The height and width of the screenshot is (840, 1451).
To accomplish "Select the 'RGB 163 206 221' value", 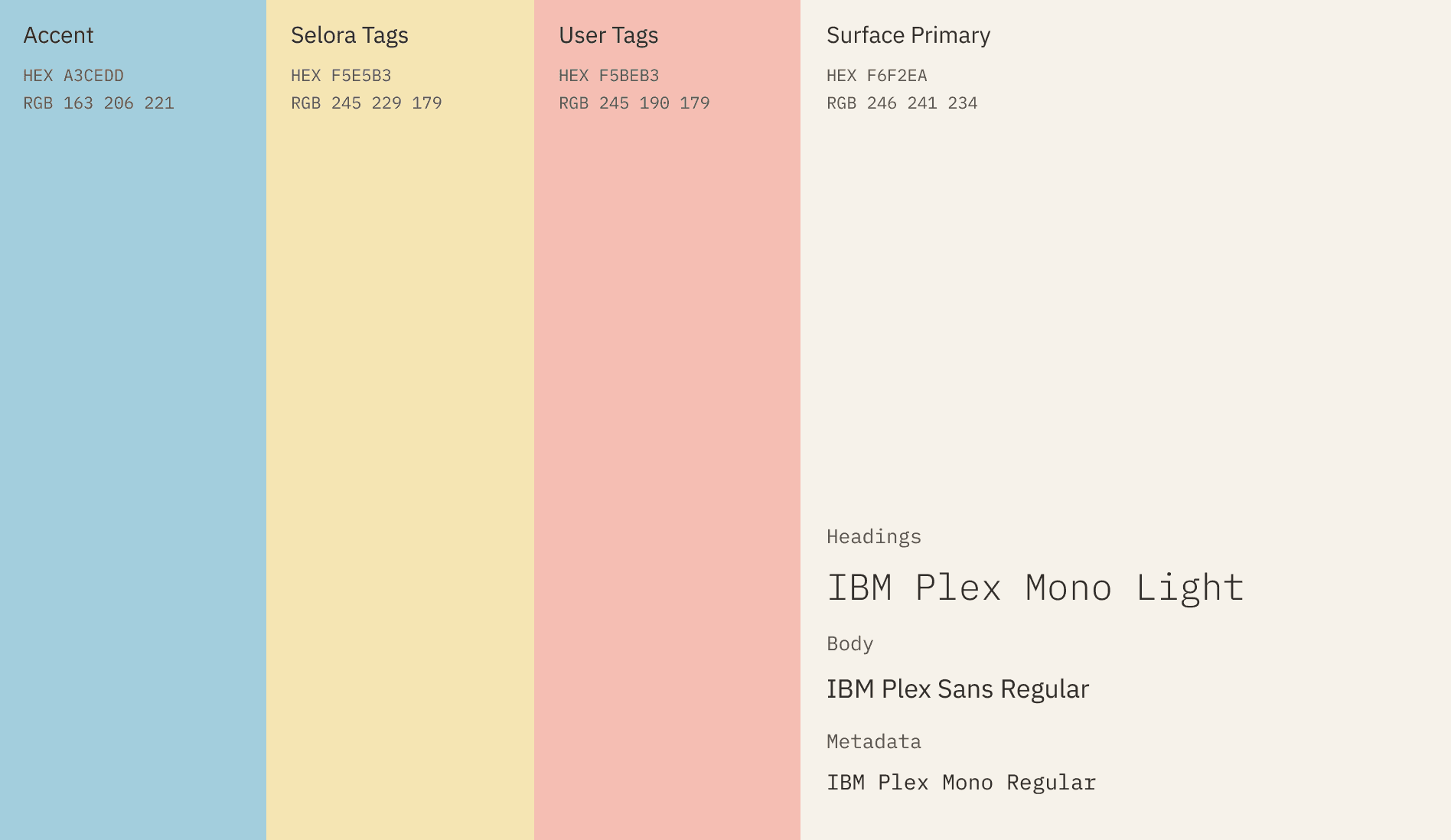I will [99, 103].
